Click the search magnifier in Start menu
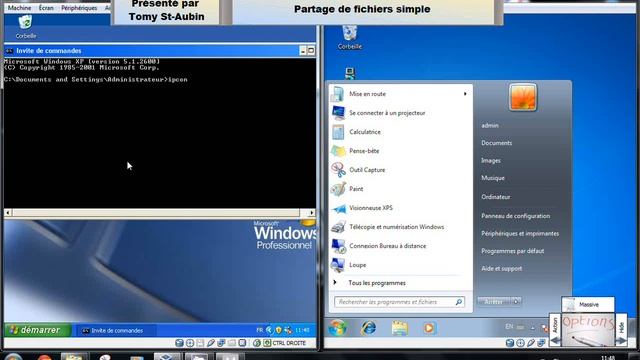The image size is (640, 360). click(458, 302)
